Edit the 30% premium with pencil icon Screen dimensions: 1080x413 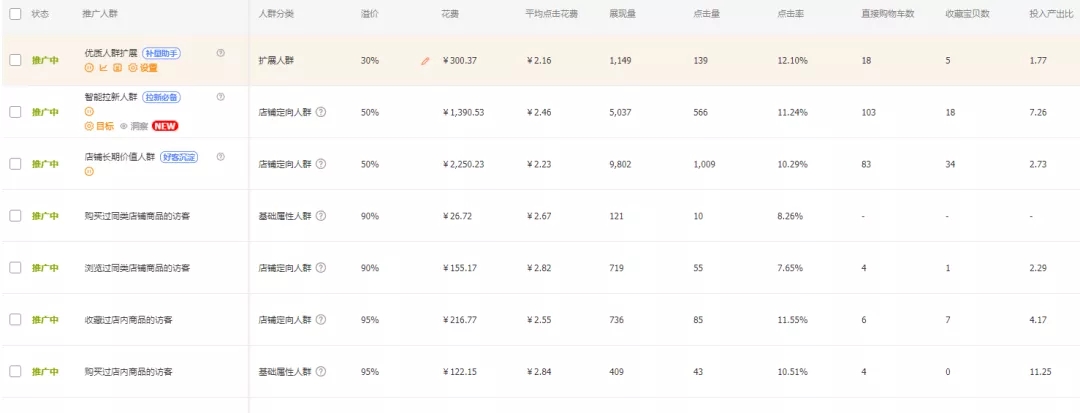click(x=425, y=61)
